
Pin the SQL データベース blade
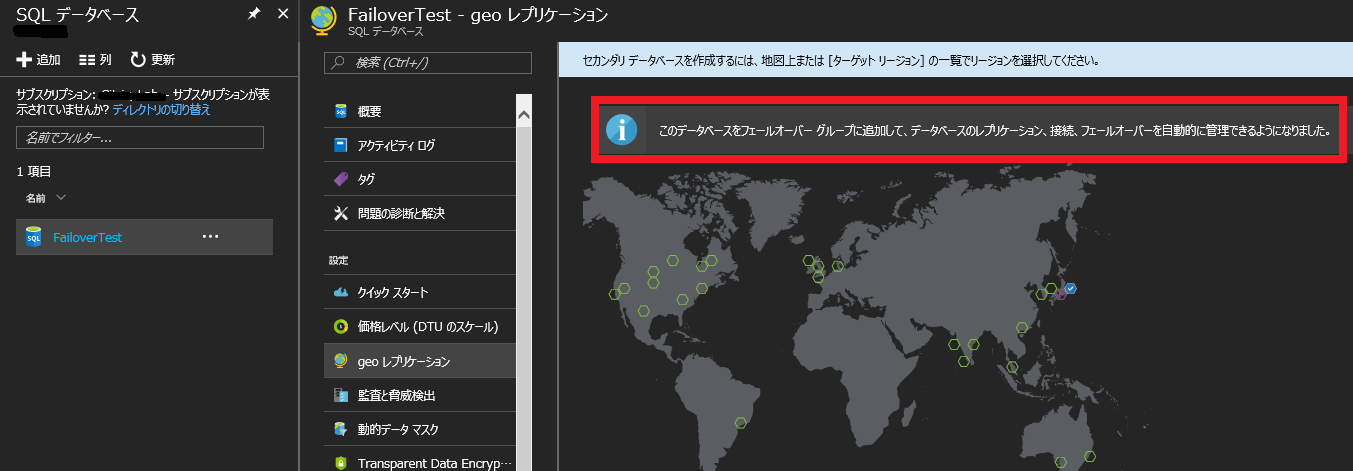(x=254, y=14)
